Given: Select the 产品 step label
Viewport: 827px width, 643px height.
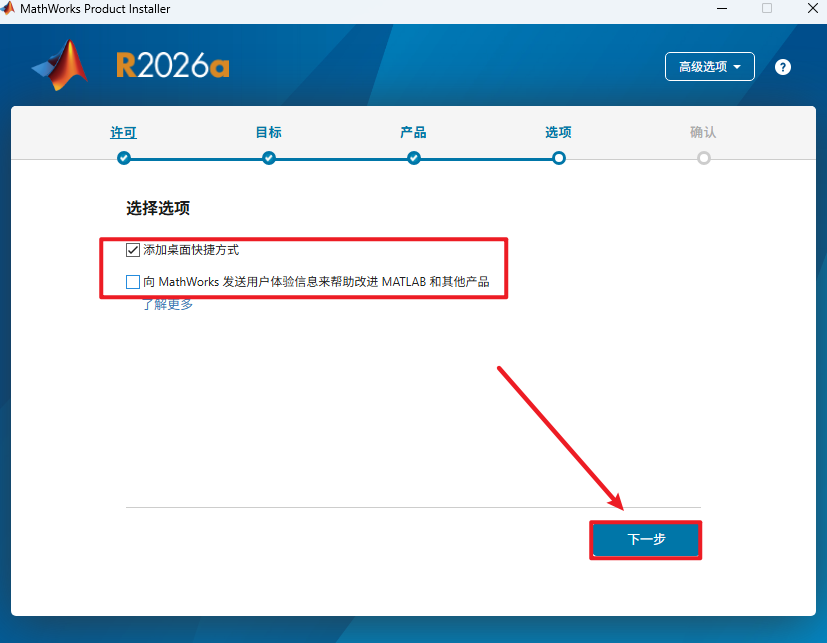Looking at the screenshot, I should 414,132.
